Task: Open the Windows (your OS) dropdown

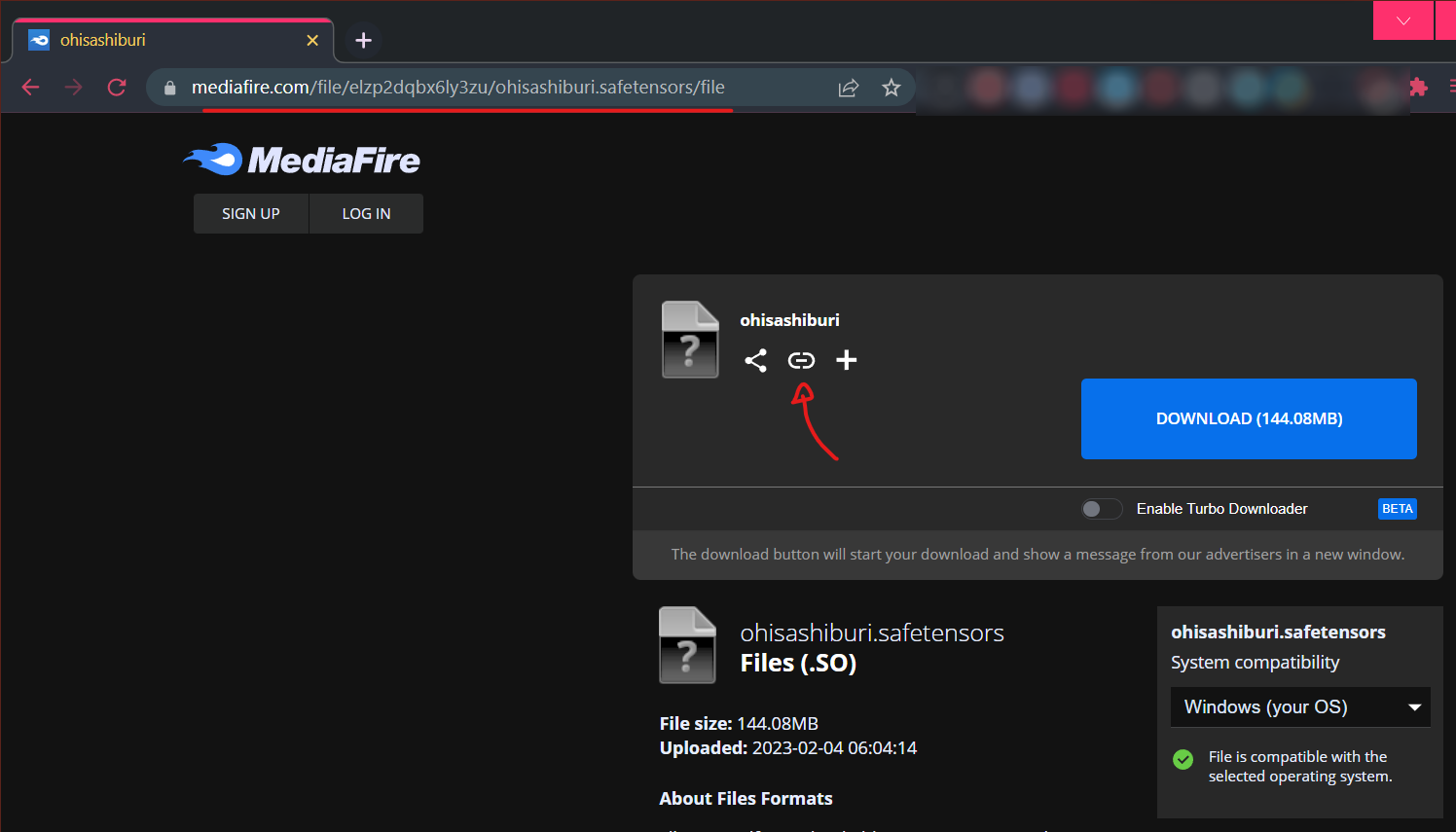Action: (1300, 707)
